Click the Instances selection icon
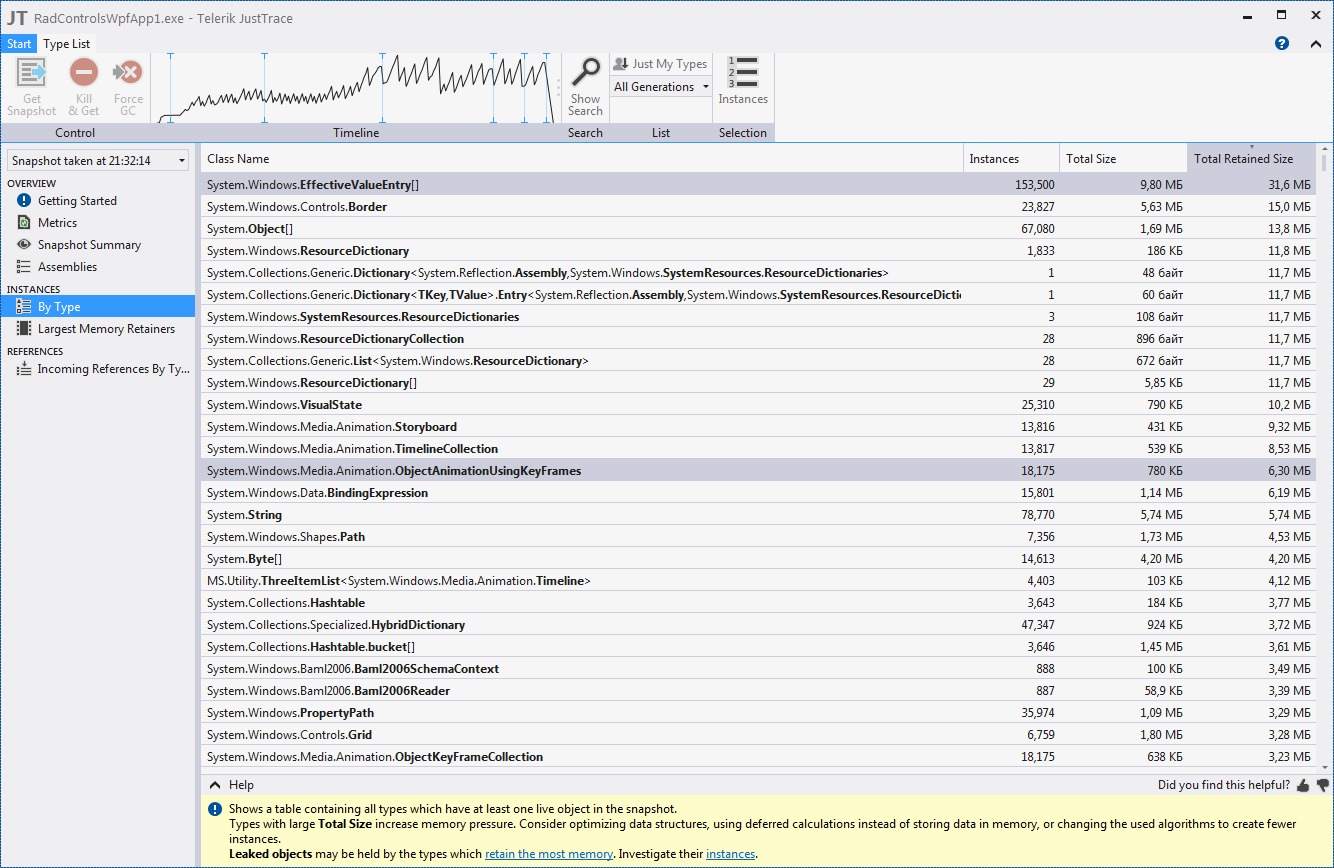The height and width of the screenshot is (868, 1334). [x=743, y=74]
